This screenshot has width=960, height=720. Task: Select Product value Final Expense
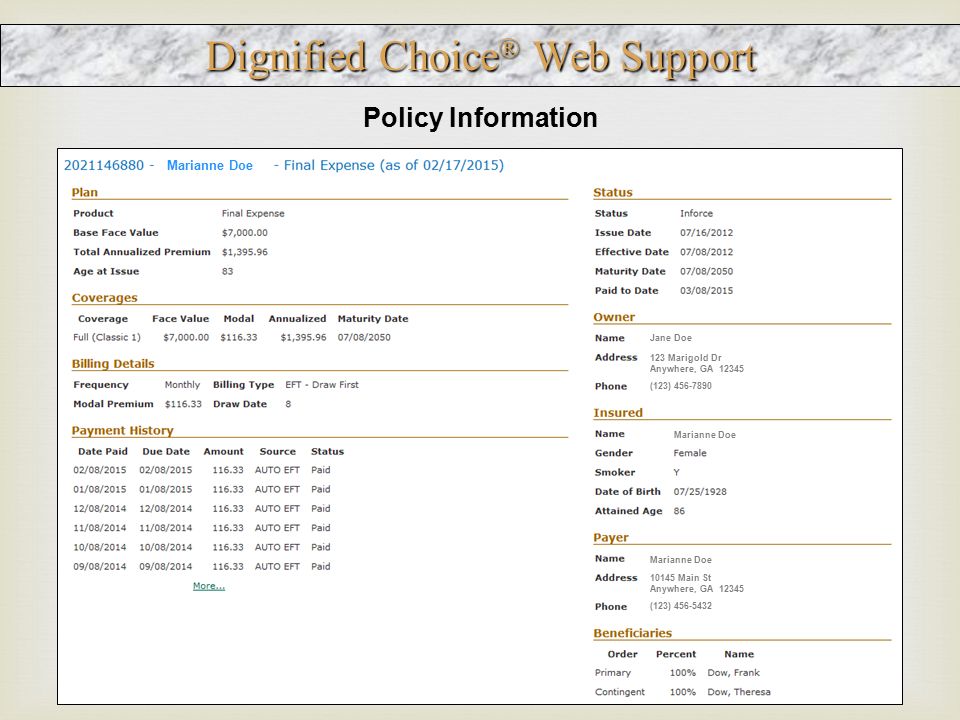(253, 214)
